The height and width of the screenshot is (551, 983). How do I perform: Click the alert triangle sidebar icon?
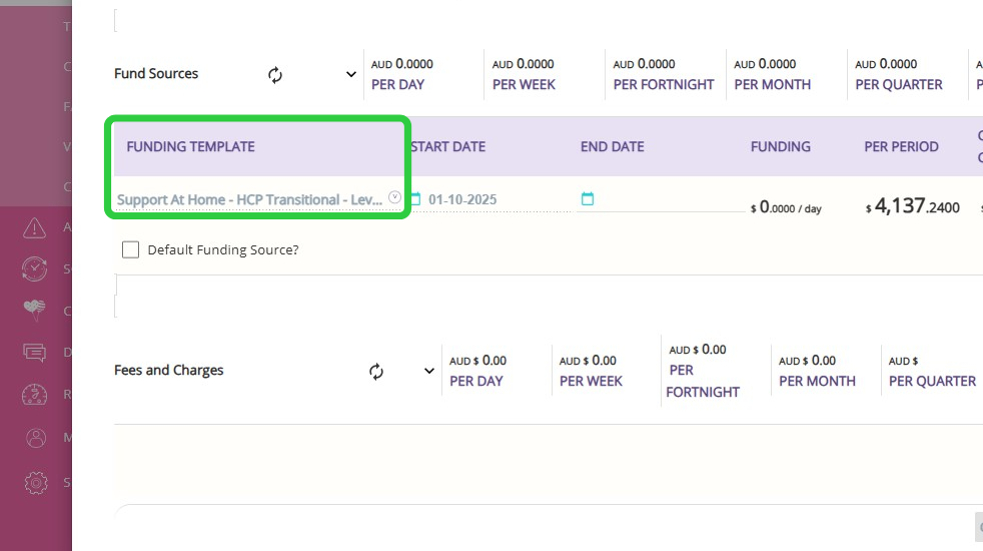click(x=35, y=228)
